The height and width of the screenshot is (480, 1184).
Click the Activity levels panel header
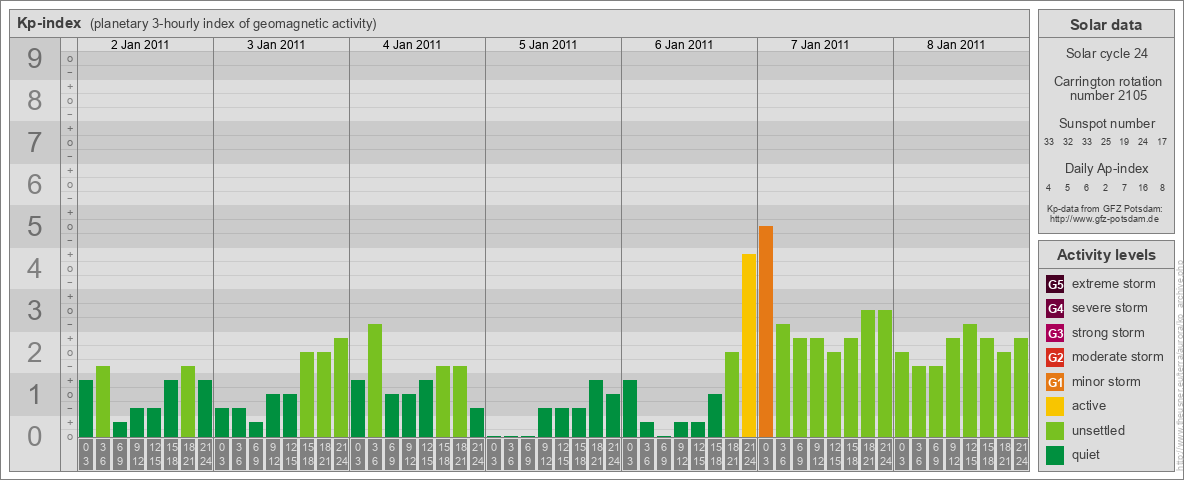(1106, 255)
